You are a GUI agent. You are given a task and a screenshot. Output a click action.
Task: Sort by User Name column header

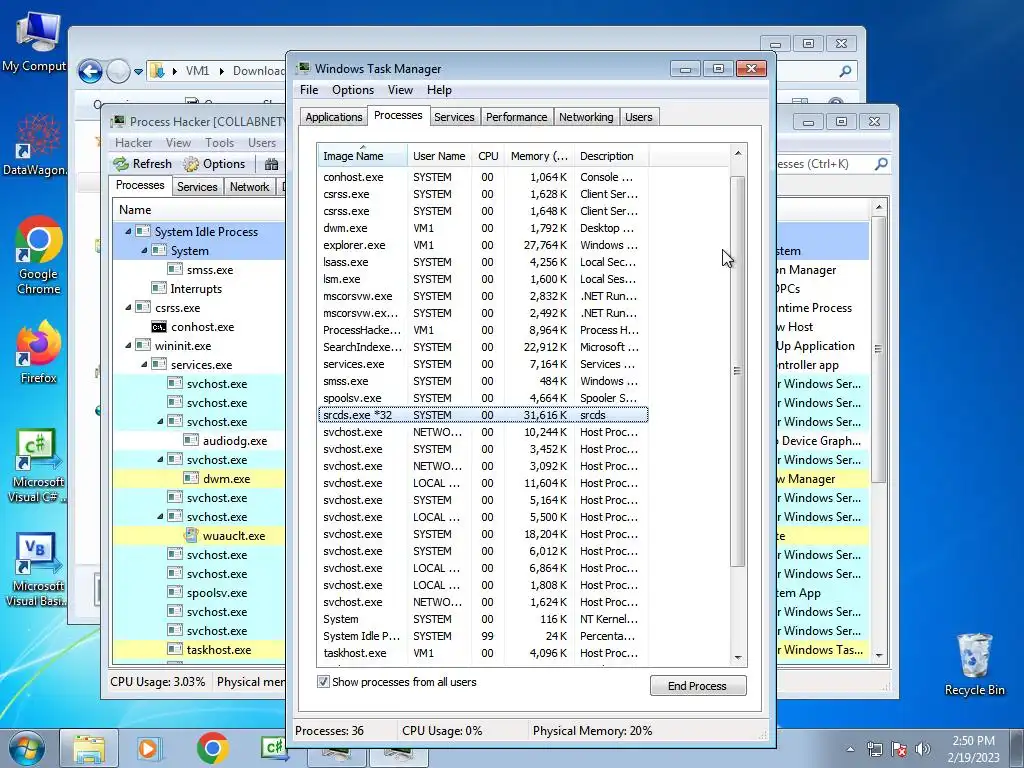point(439,156)
